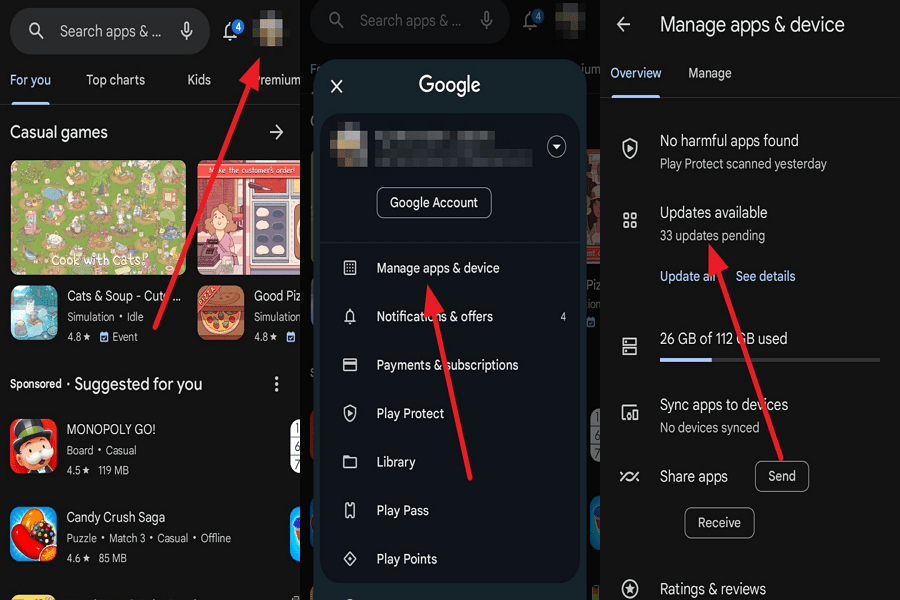Tap Cats & Soup app title
This screenshot has height=600, width=900.
click(123, 296)
